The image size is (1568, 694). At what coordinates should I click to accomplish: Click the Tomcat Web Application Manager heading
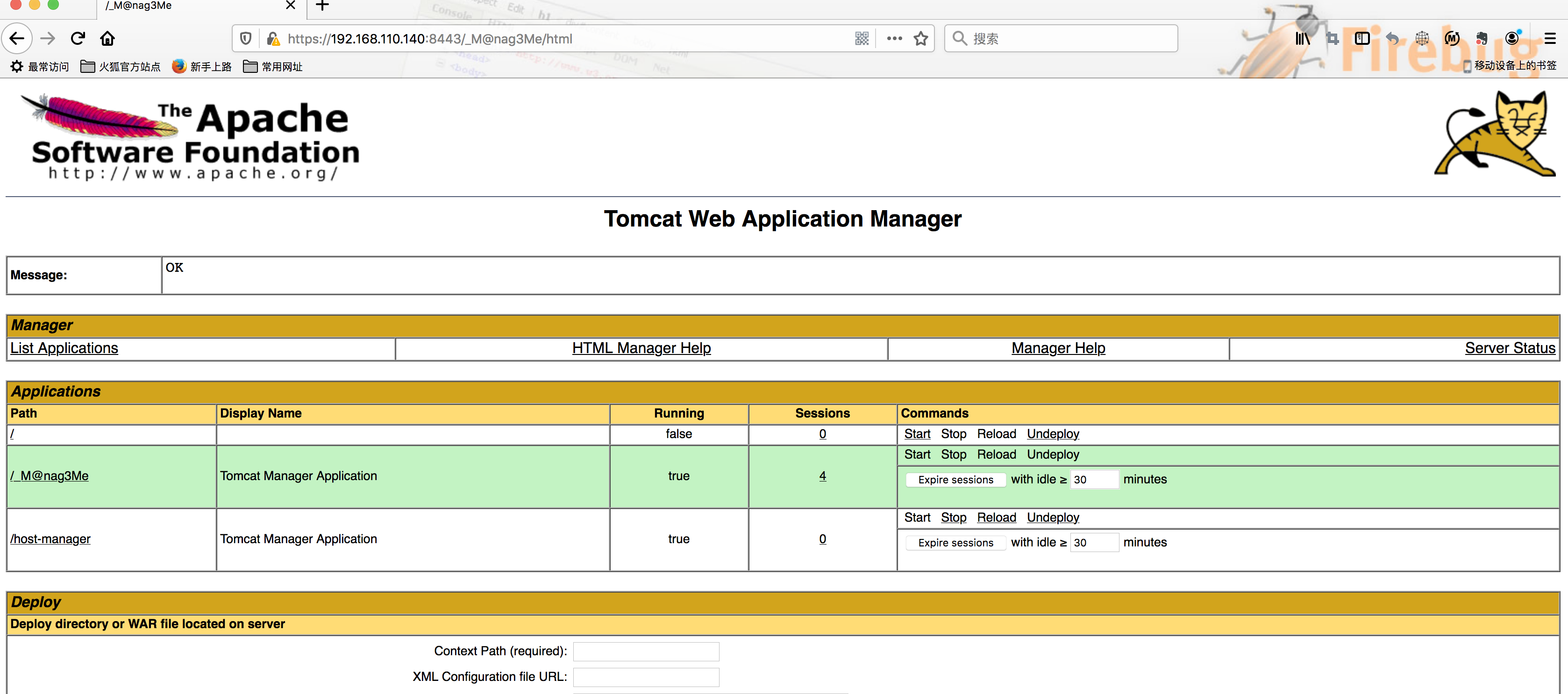(x=782, y=219)
